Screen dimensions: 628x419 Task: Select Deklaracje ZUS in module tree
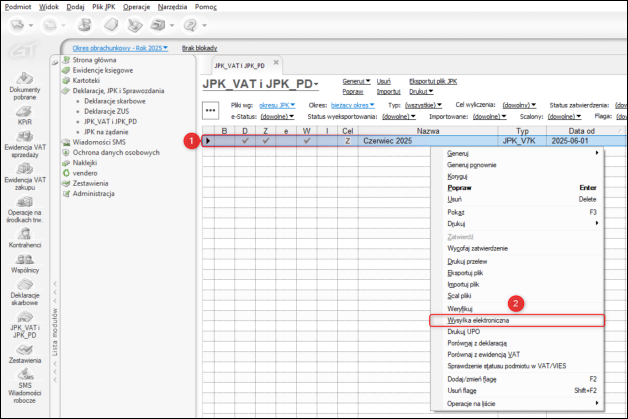107,111
